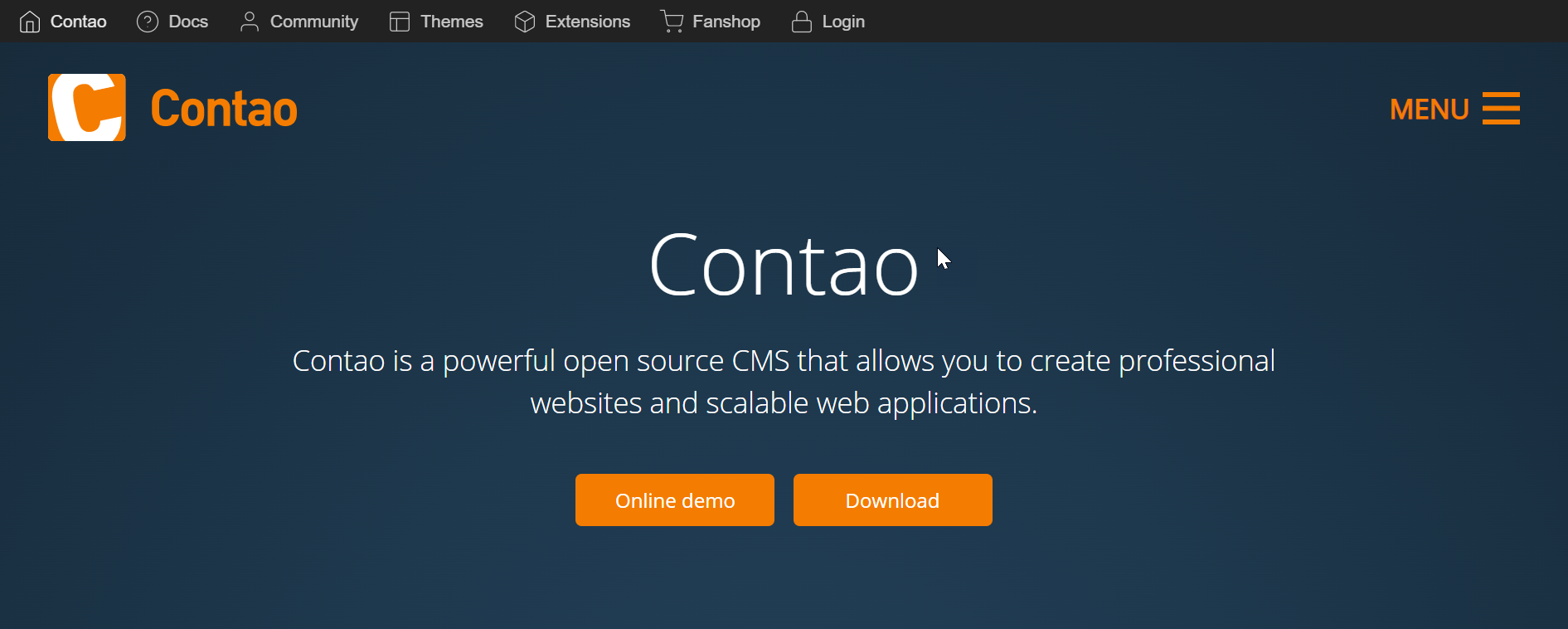
Task: Click the layout Themes icon
Action: (x=400, y=22)
